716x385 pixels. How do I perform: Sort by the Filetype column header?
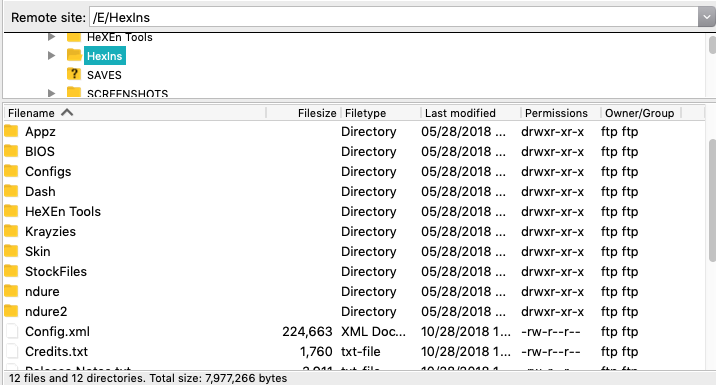point(381,113)
